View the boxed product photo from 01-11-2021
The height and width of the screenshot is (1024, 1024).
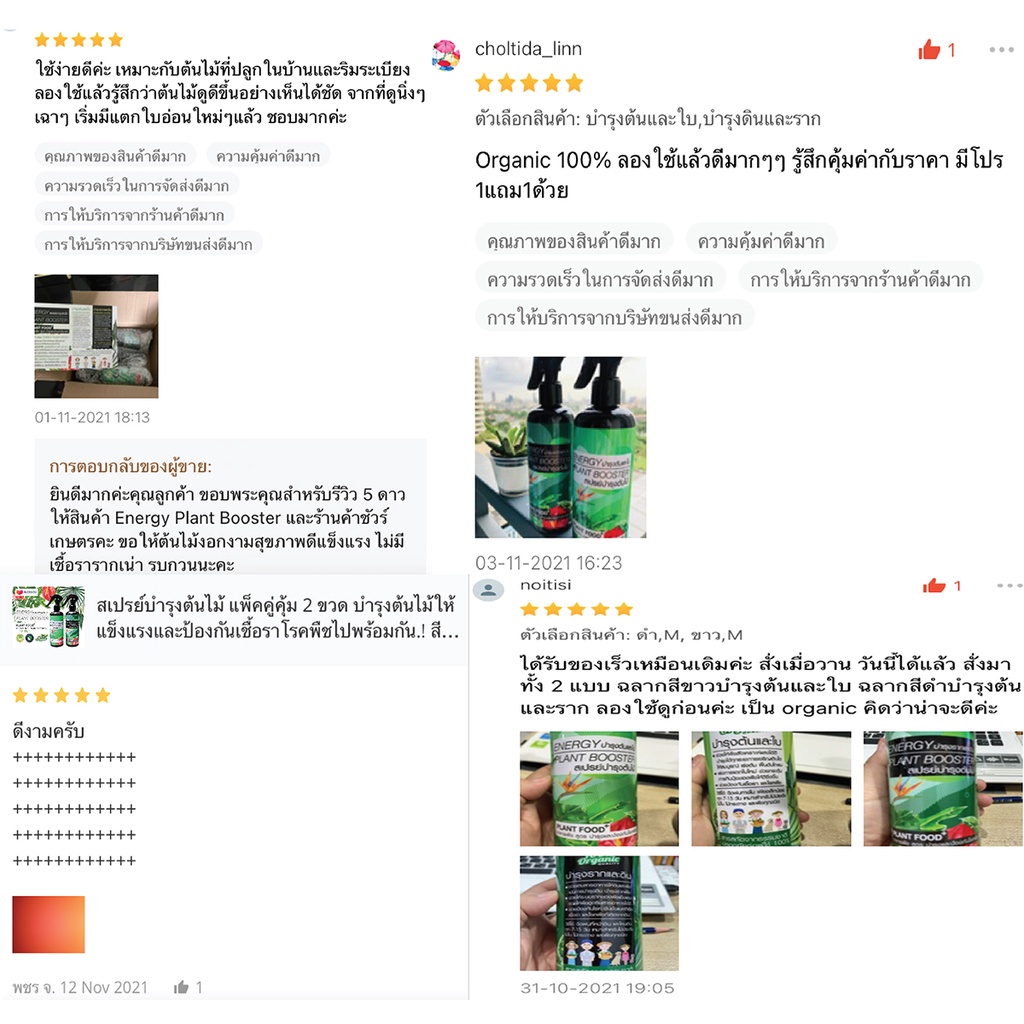point(96,336)
